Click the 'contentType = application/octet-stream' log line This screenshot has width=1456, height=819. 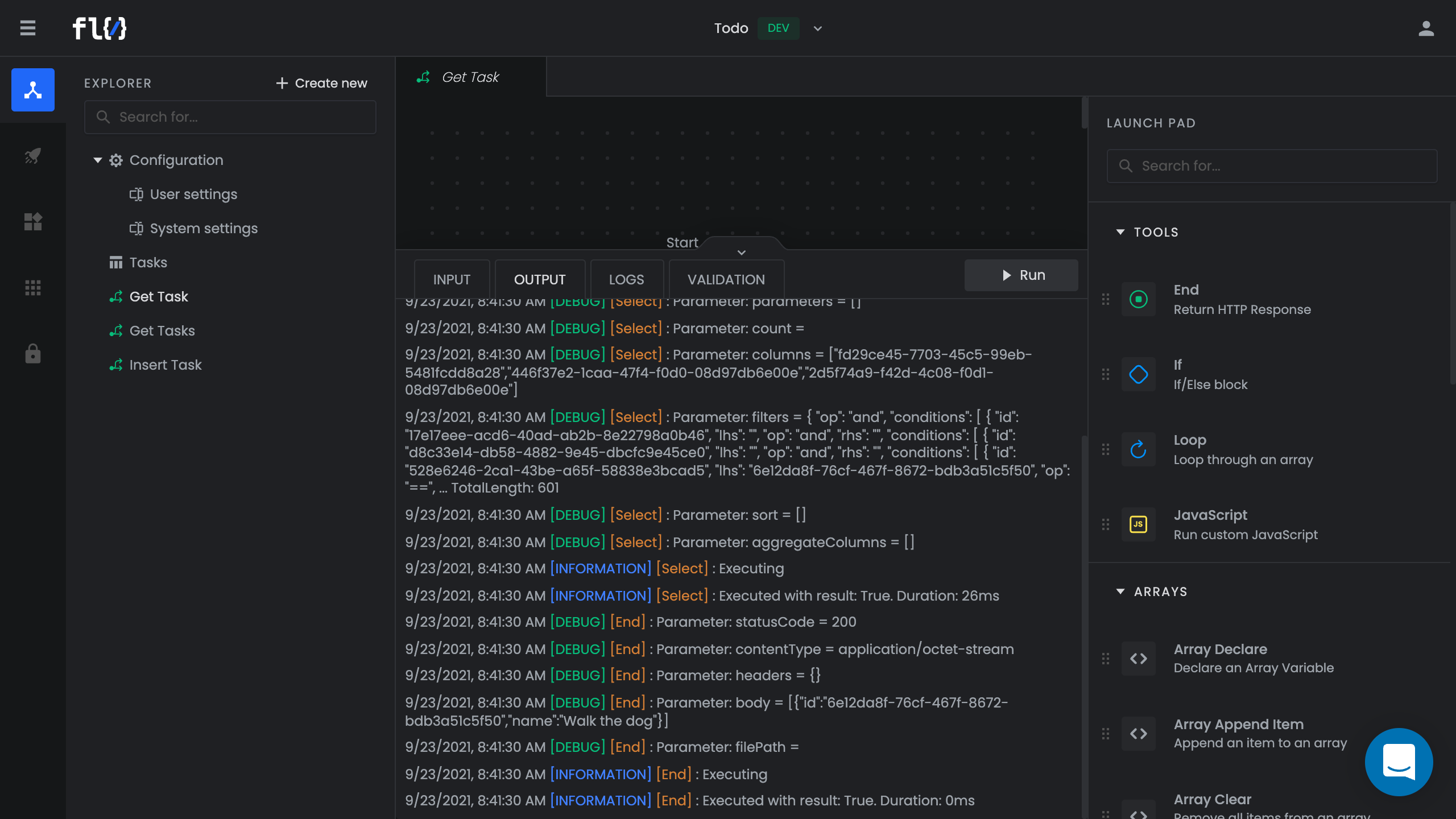click(709, 650)
